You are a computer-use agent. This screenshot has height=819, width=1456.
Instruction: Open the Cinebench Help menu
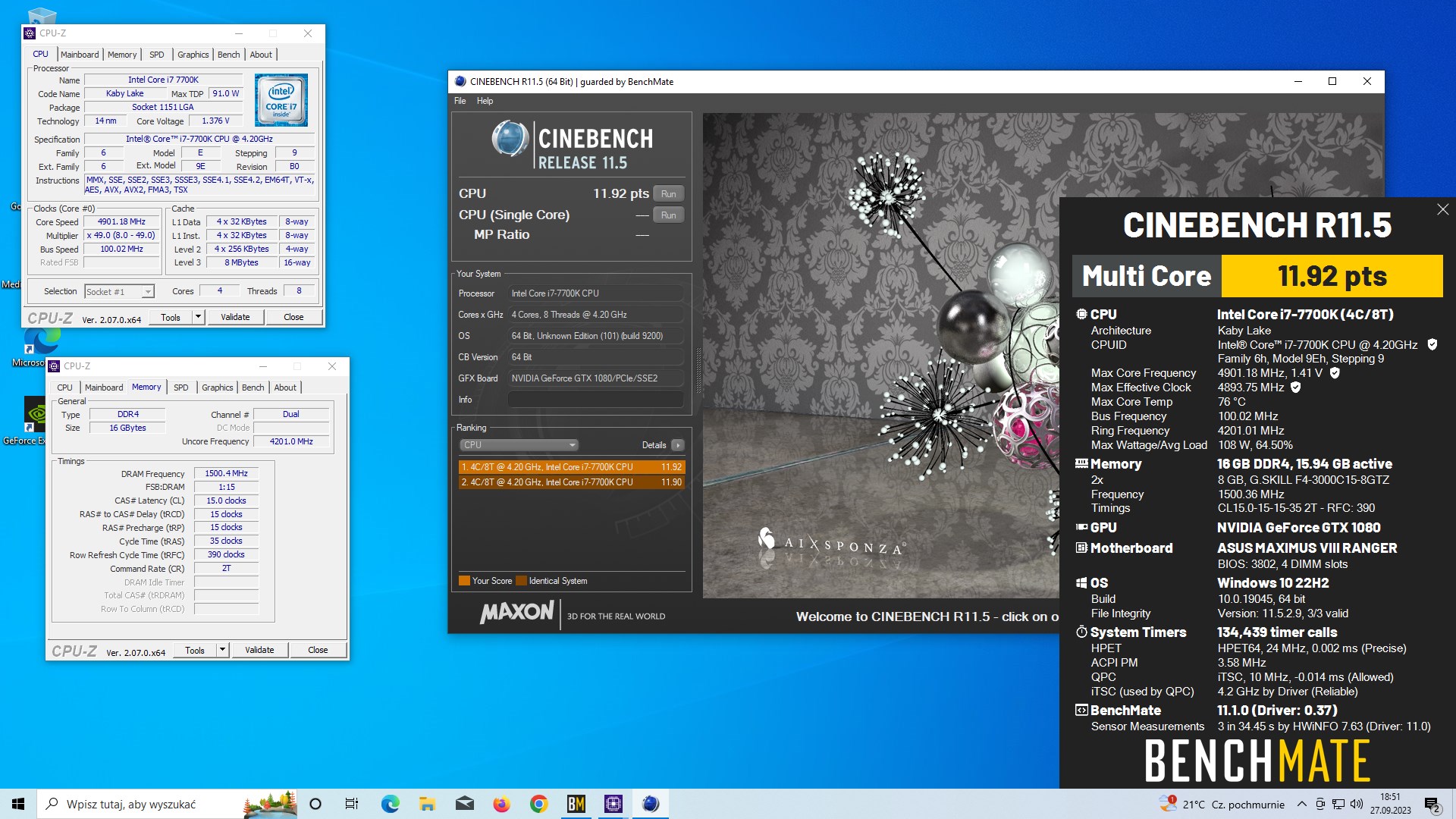click(485, 101)
